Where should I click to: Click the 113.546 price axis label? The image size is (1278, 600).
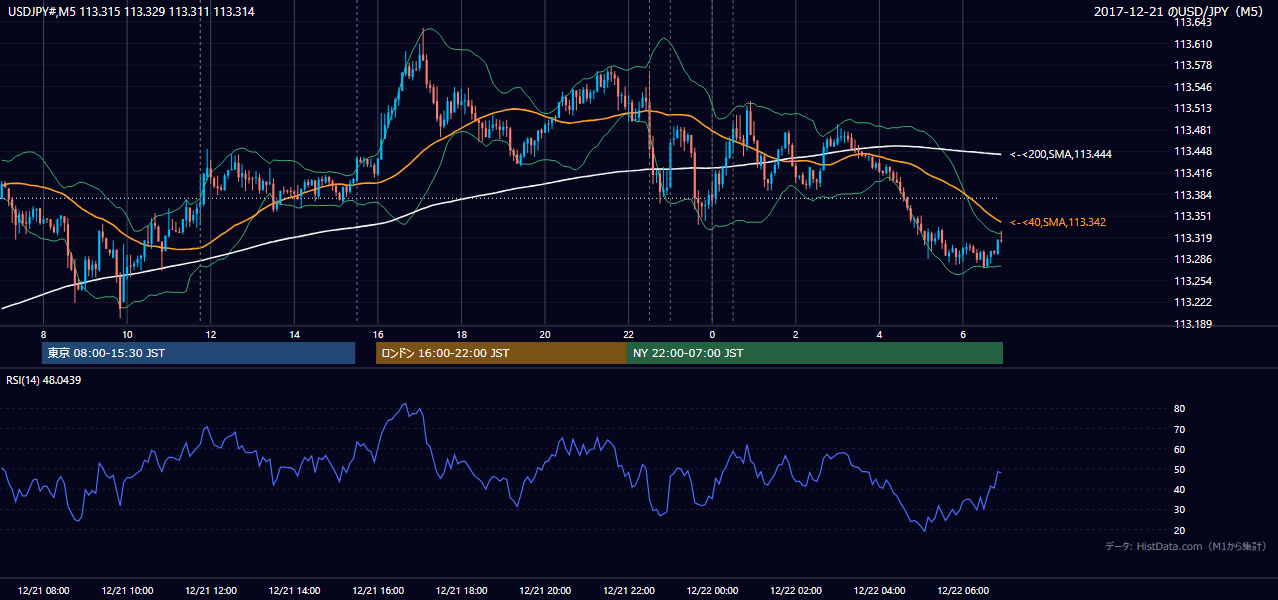click(x=1194, y=87)
